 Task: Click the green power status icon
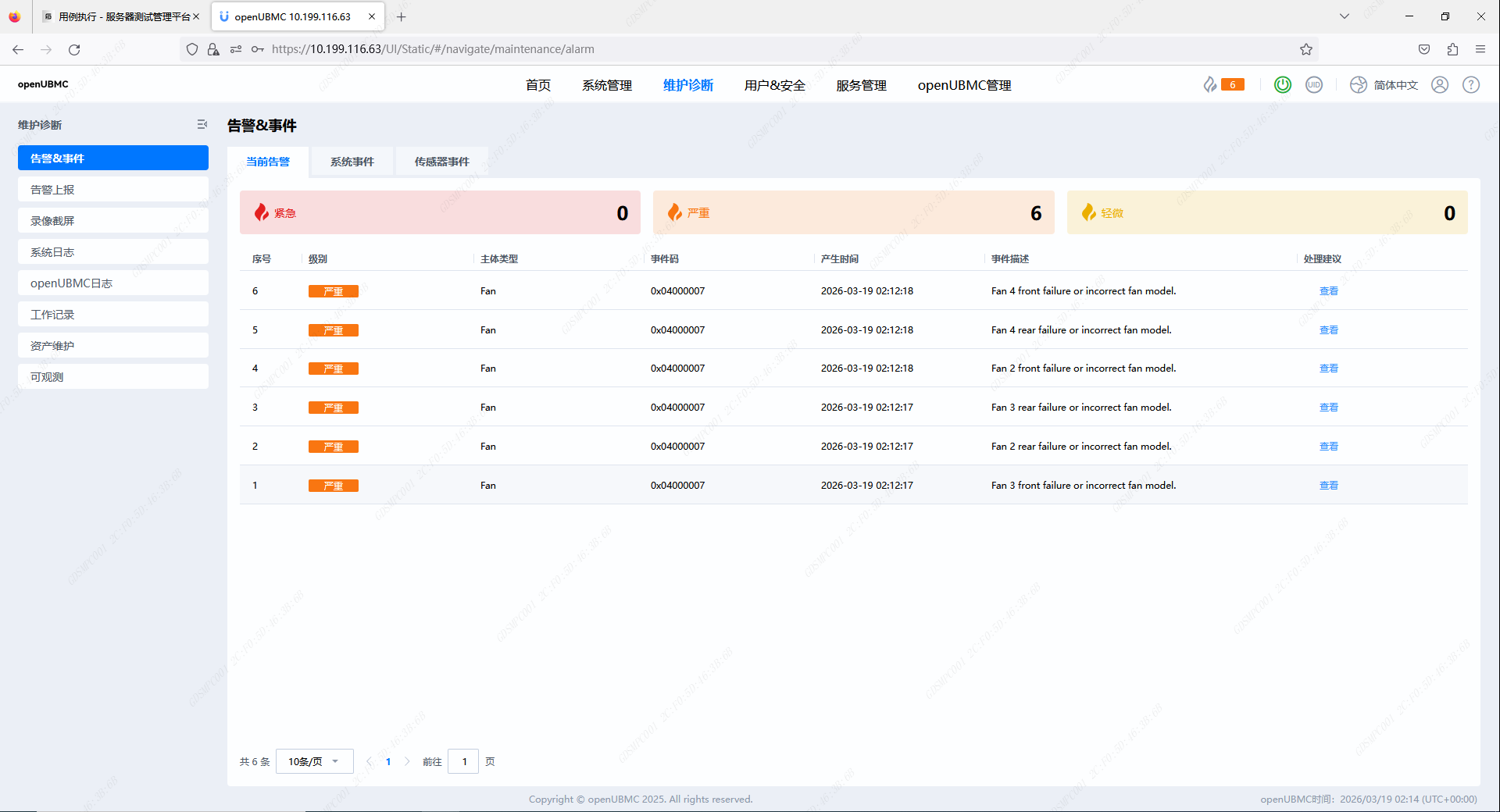(1283, 84)
